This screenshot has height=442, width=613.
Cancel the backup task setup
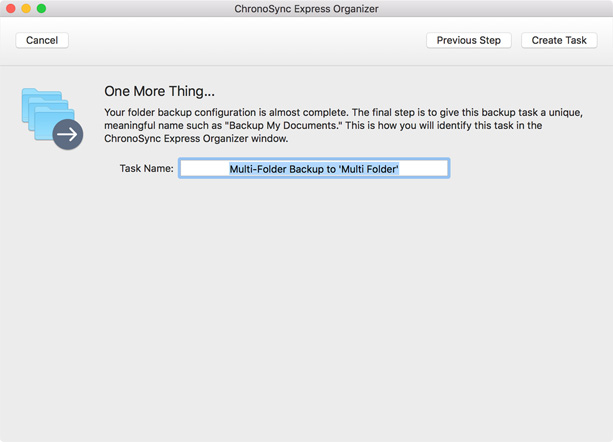tap(42, 40)
